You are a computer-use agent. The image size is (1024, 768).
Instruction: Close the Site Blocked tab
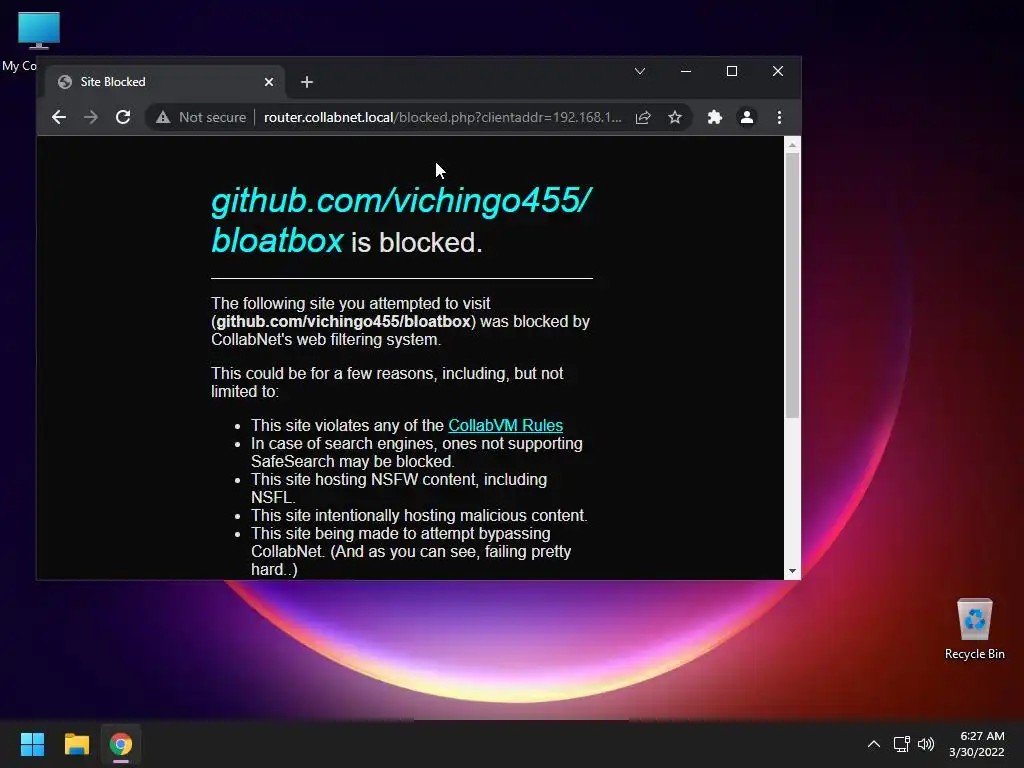tap(269, 82)
